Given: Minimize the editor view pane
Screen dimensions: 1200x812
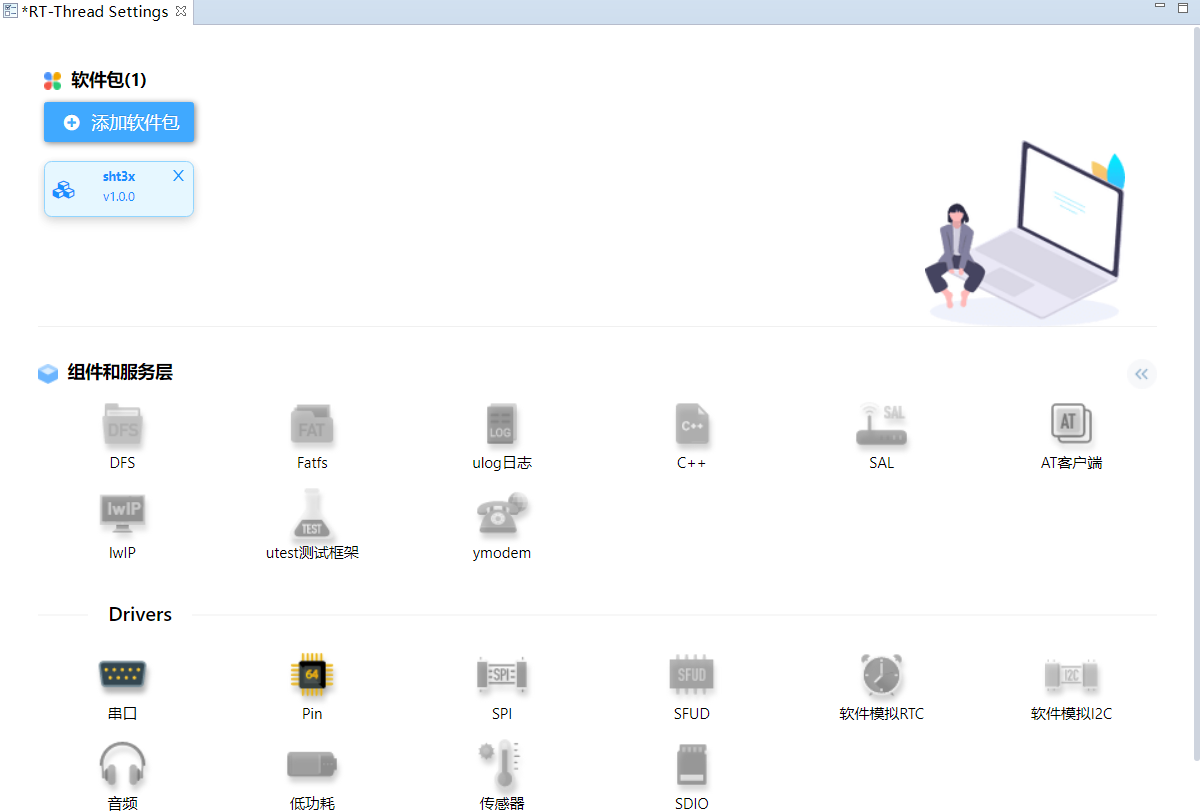Looking at the screenshot, I should [1160, 6].
